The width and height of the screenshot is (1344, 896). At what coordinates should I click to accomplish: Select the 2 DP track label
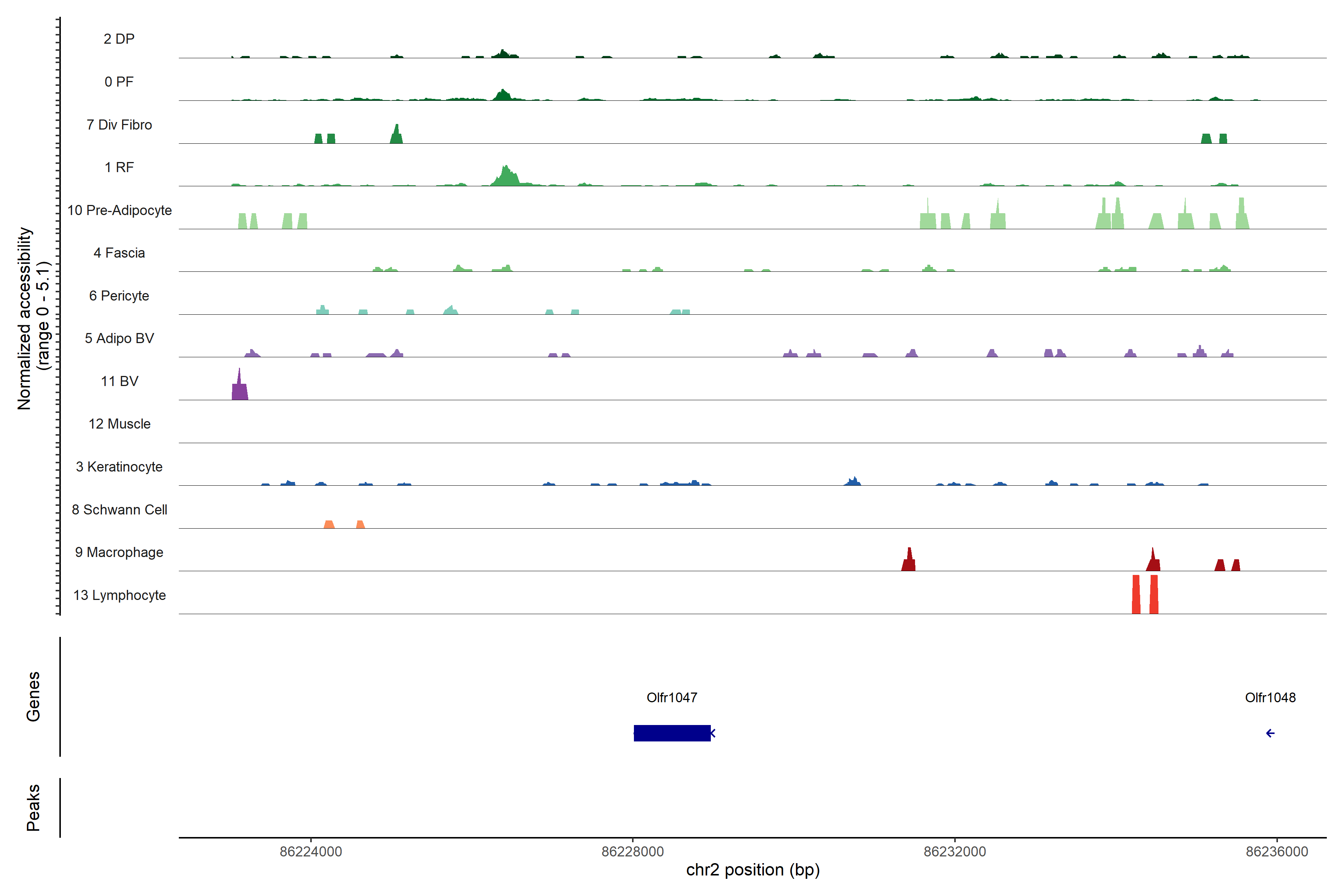119,39
